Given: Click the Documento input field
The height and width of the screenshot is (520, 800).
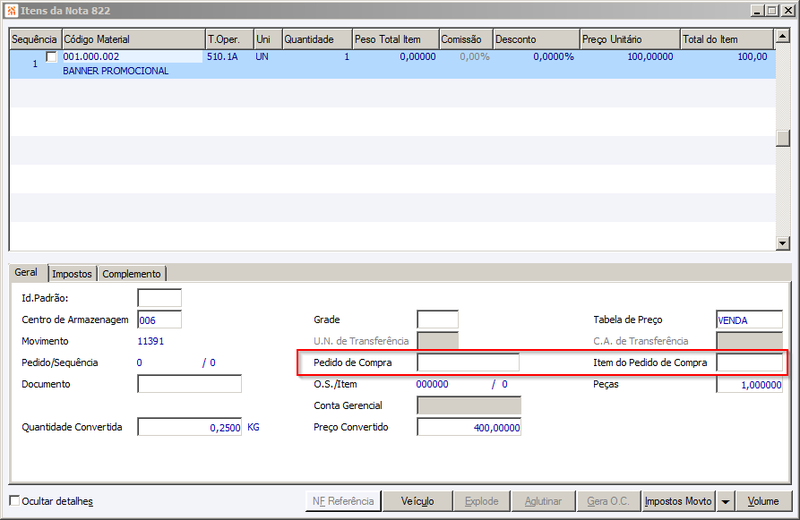Looking at the screenshot, I should 189,384.
